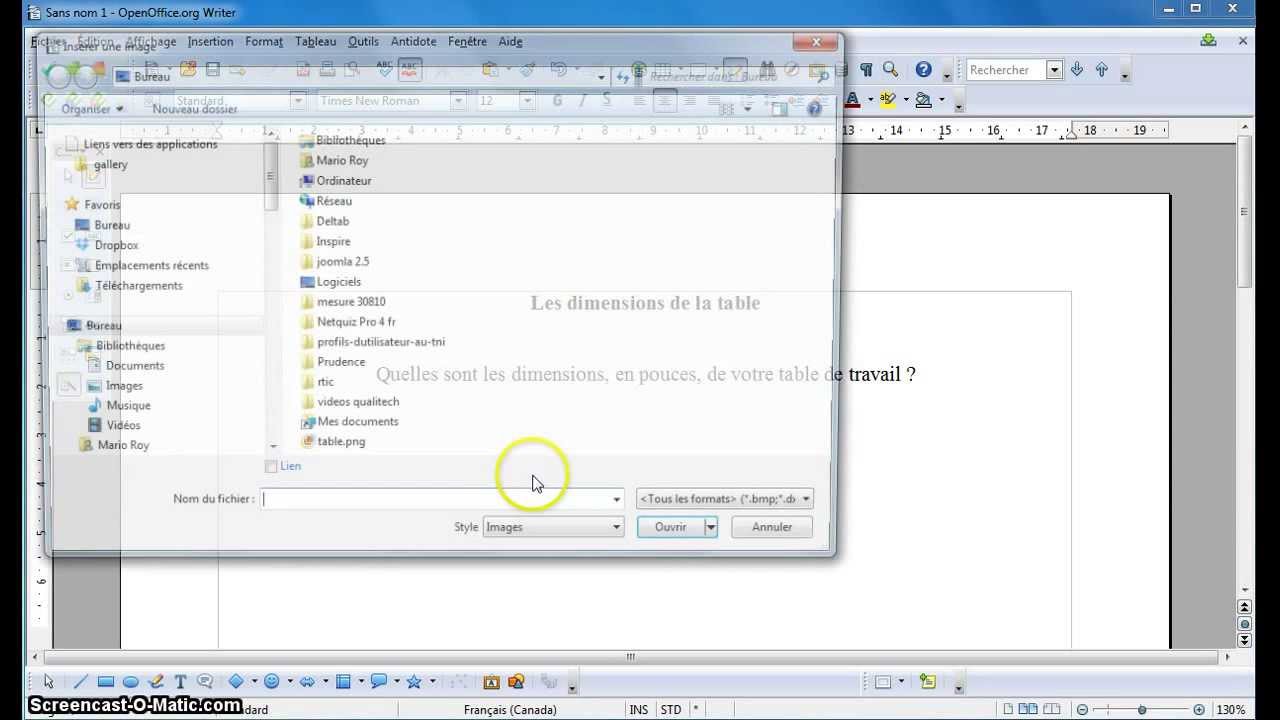The image size is (1280, 720).
Task: Open OpenOffice Help with the question mark icon
Action: pyautogui.click(x=921, y=70)
